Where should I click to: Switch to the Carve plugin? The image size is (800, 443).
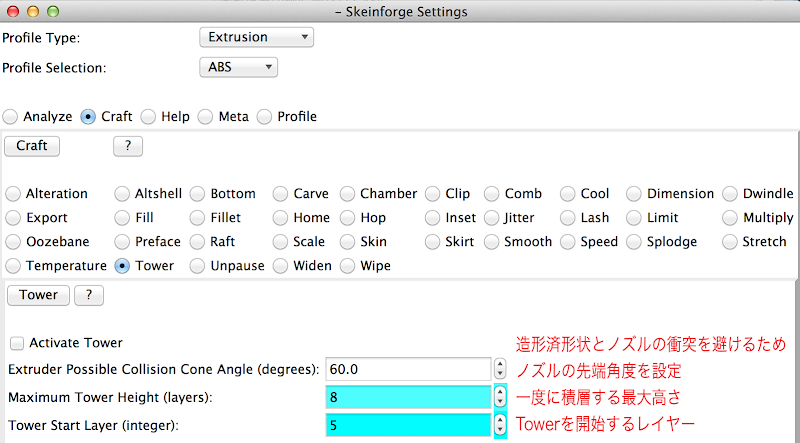280,194
